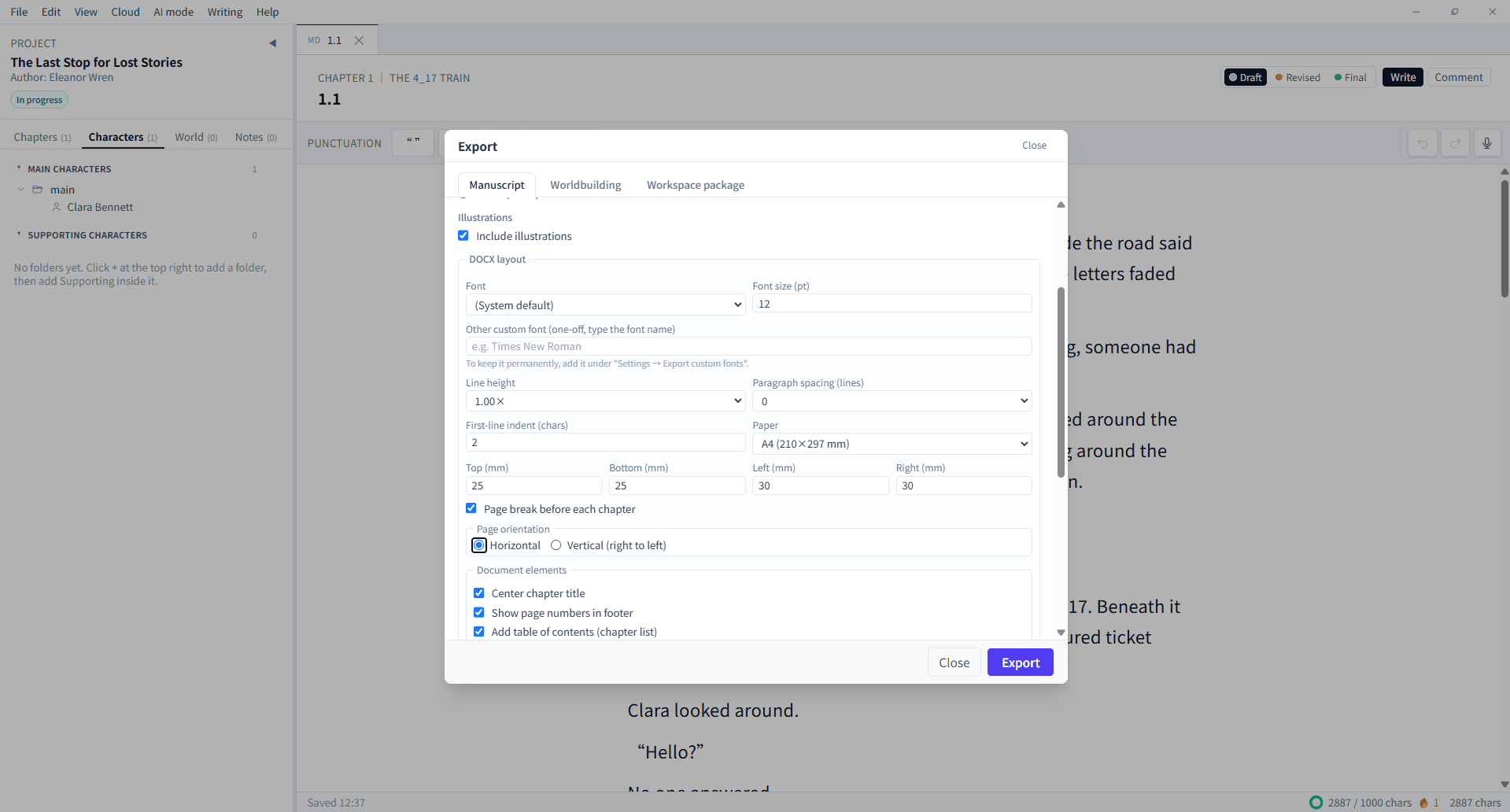Click the purple Export button

pyautogui.click(x=1021, y=663)
